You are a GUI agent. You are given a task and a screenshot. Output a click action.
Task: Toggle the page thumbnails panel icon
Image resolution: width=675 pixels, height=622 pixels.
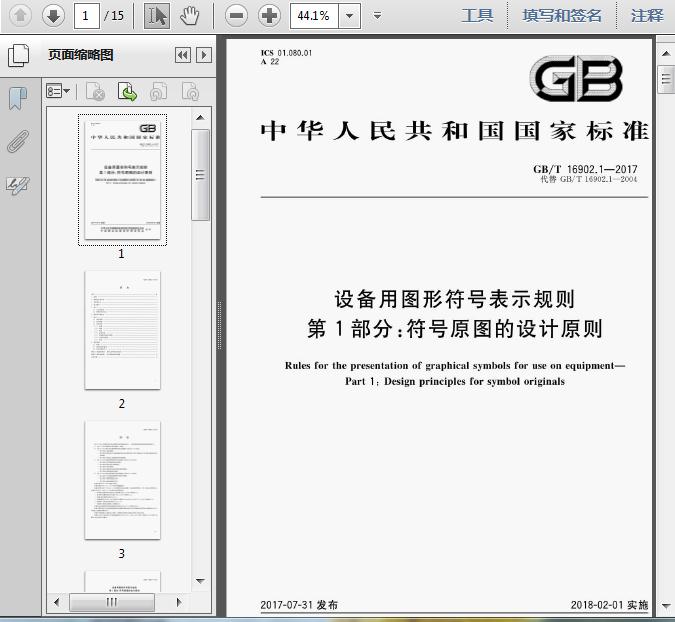tap(19, 55)
